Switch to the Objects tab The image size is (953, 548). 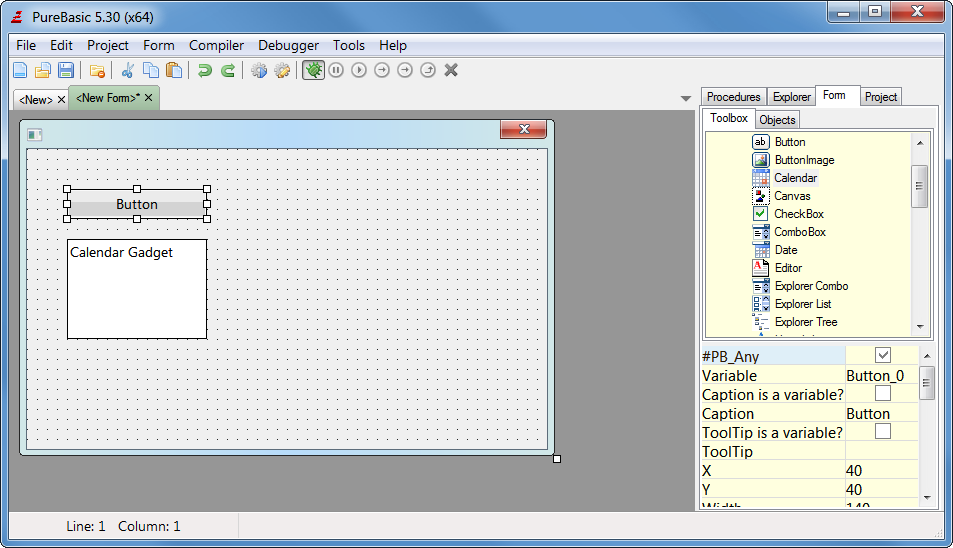tap(777, 120)
